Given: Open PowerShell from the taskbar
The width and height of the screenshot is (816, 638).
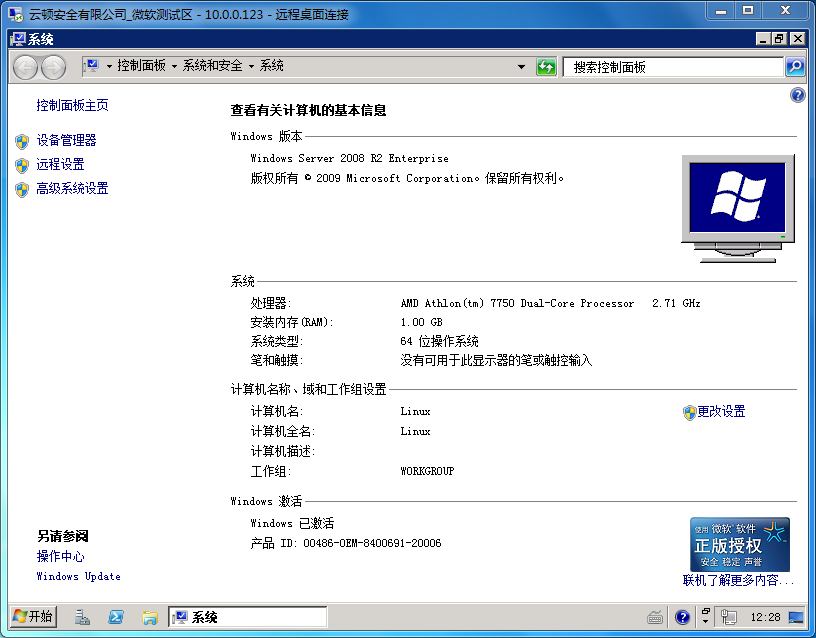Looking at the screenshot, I should point(116,617).
